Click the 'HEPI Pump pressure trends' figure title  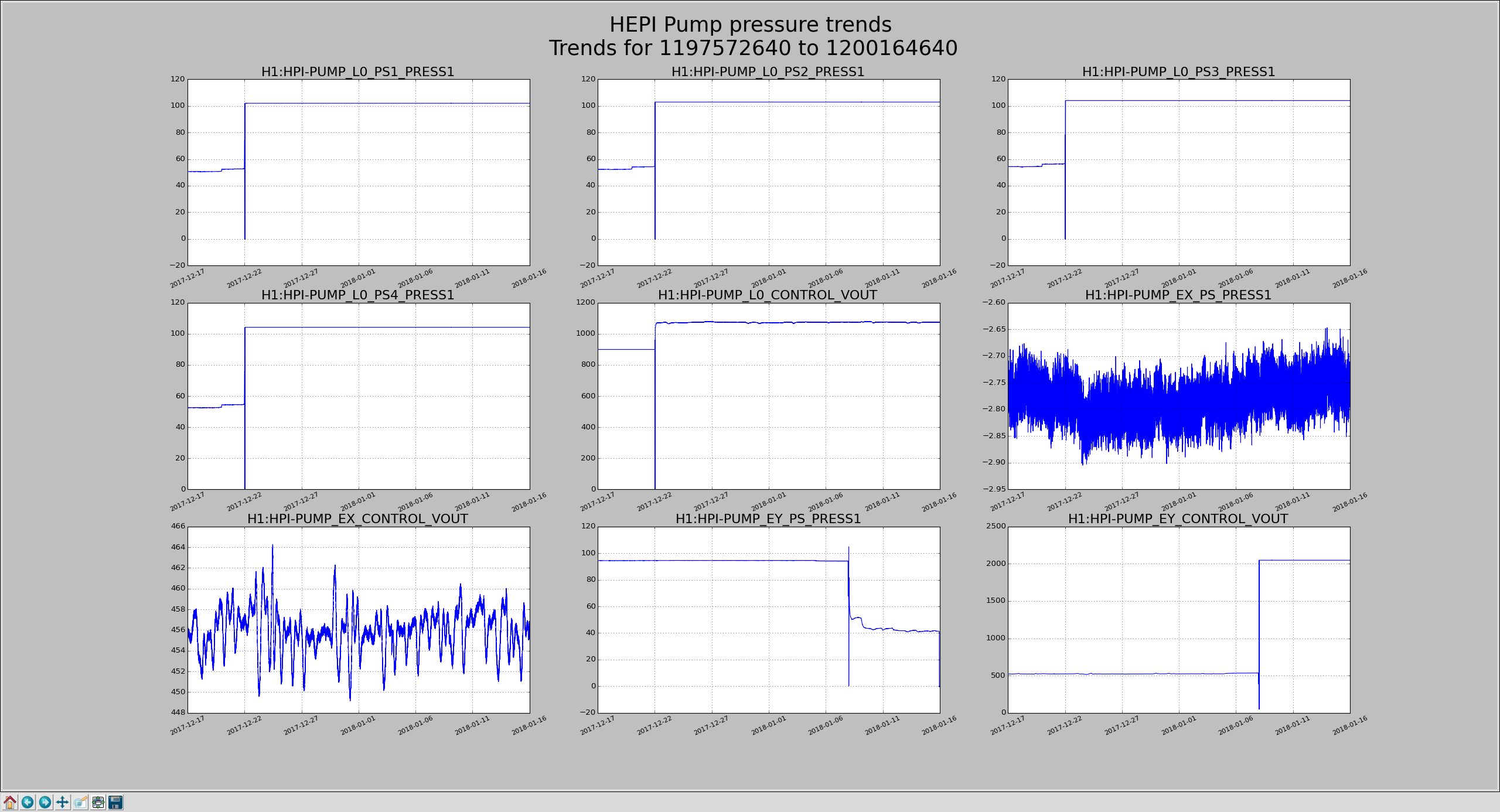750,25
